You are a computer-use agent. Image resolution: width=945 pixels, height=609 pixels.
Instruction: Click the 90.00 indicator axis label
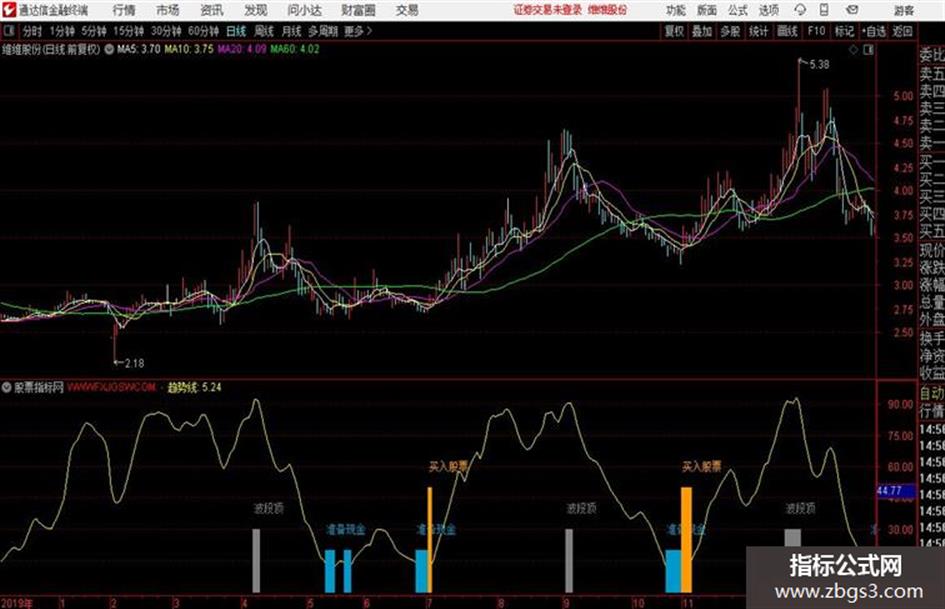pos(900,404)
